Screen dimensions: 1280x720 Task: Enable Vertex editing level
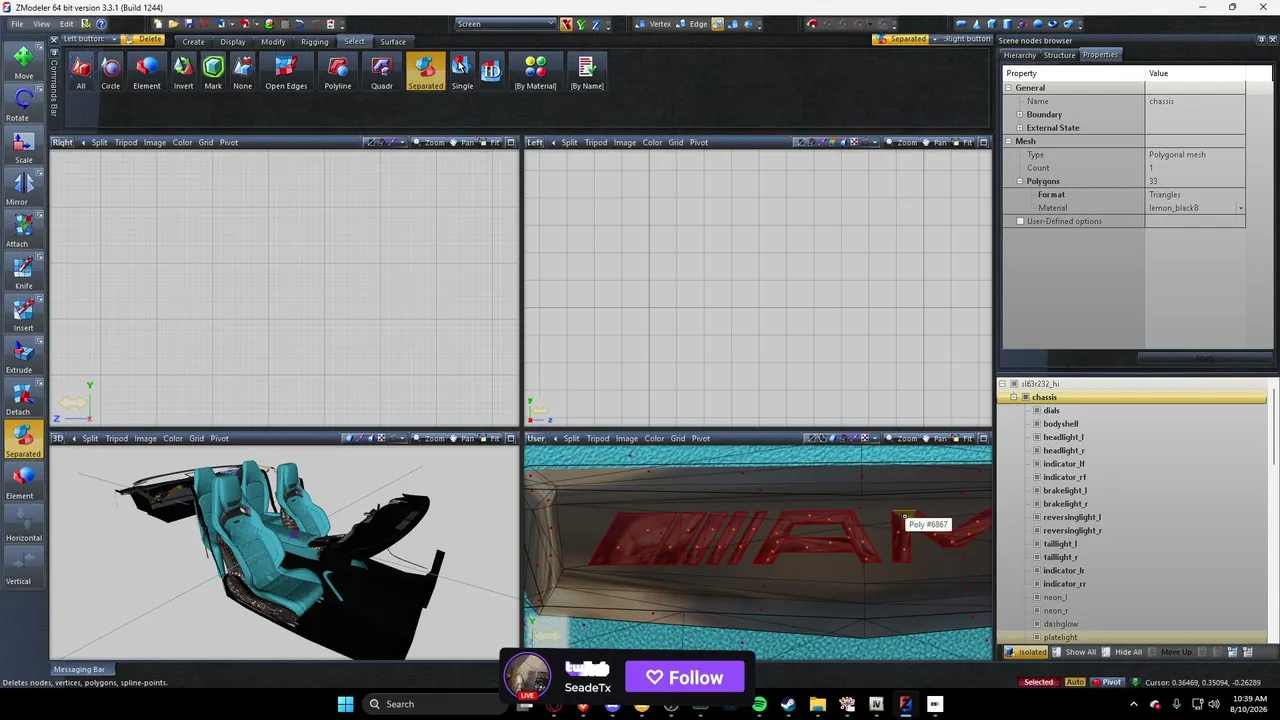(654, 24)
